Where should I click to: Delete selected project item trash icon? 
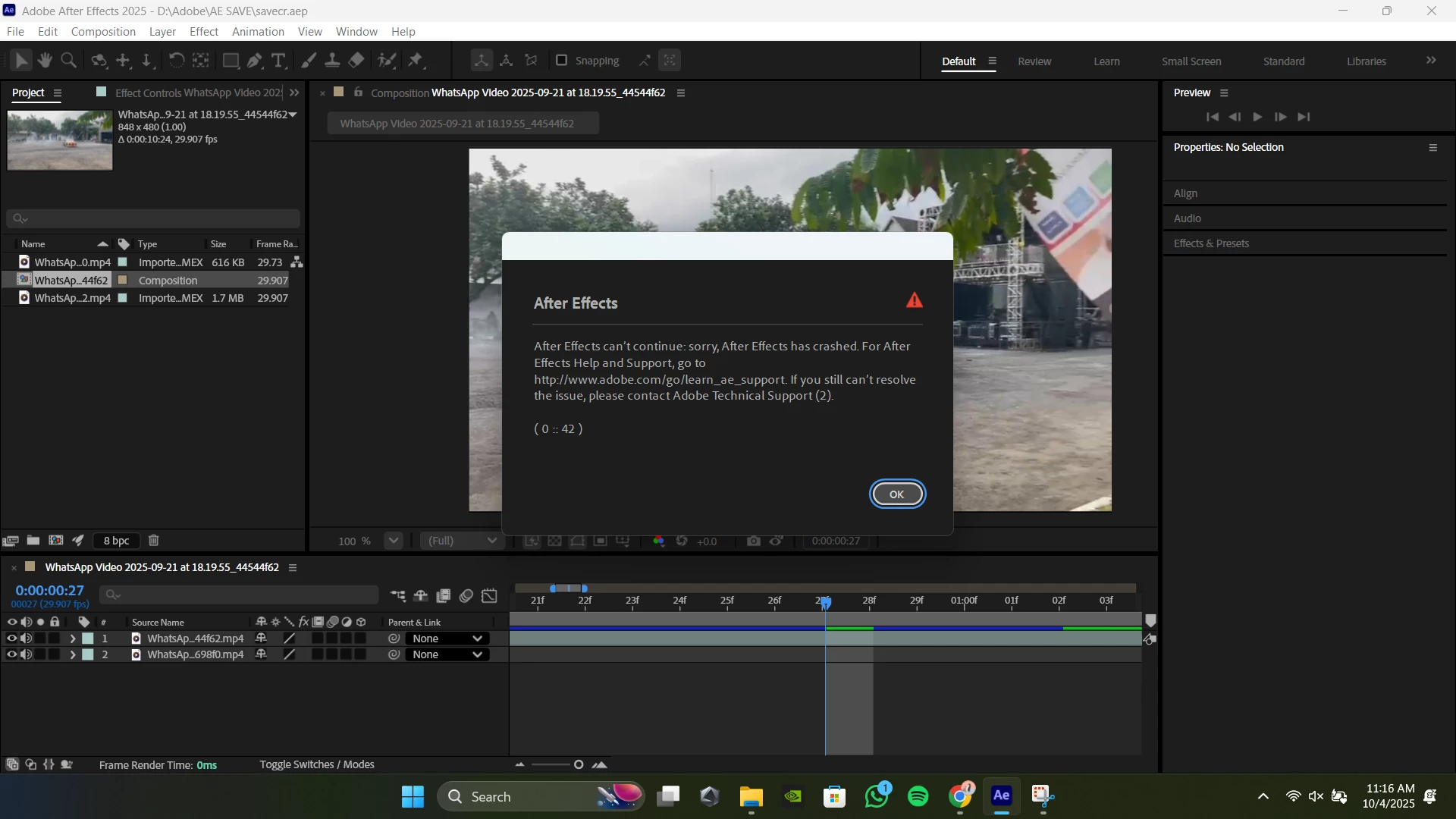[153, 541]
